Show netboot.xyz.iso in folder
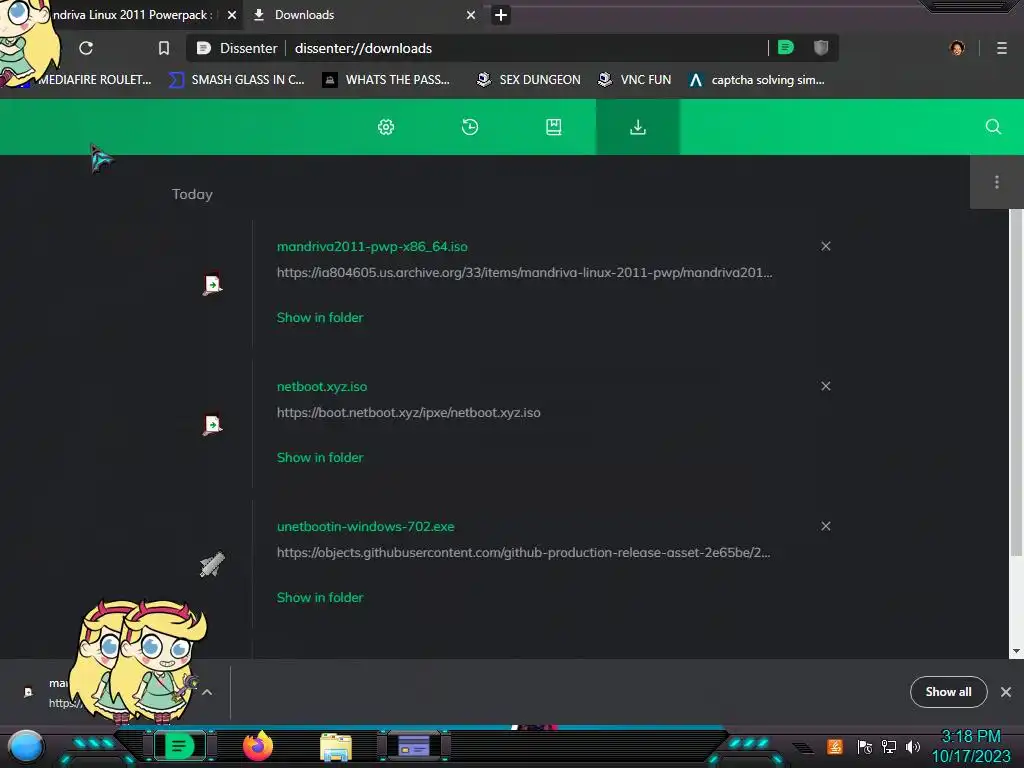Viewport: 1024px width, 768px height. [x=320, y=457]
